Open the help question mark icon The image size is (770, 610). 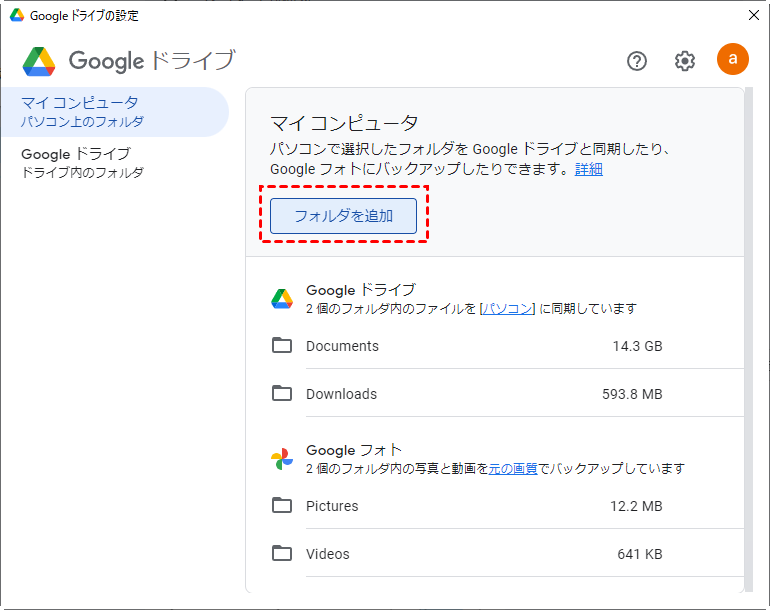coord(637,61)
